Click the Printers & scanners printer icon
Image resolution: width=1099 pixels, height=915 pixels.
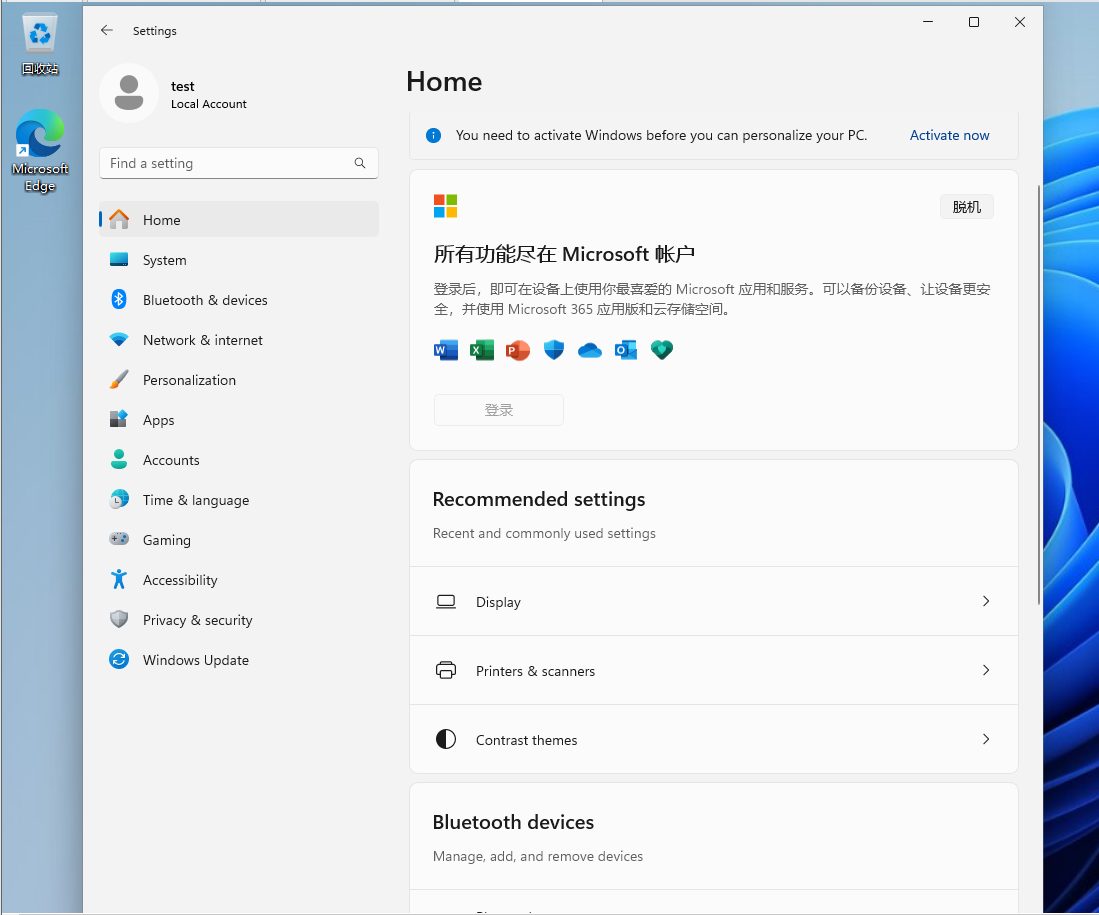click(x=446, y=670)
